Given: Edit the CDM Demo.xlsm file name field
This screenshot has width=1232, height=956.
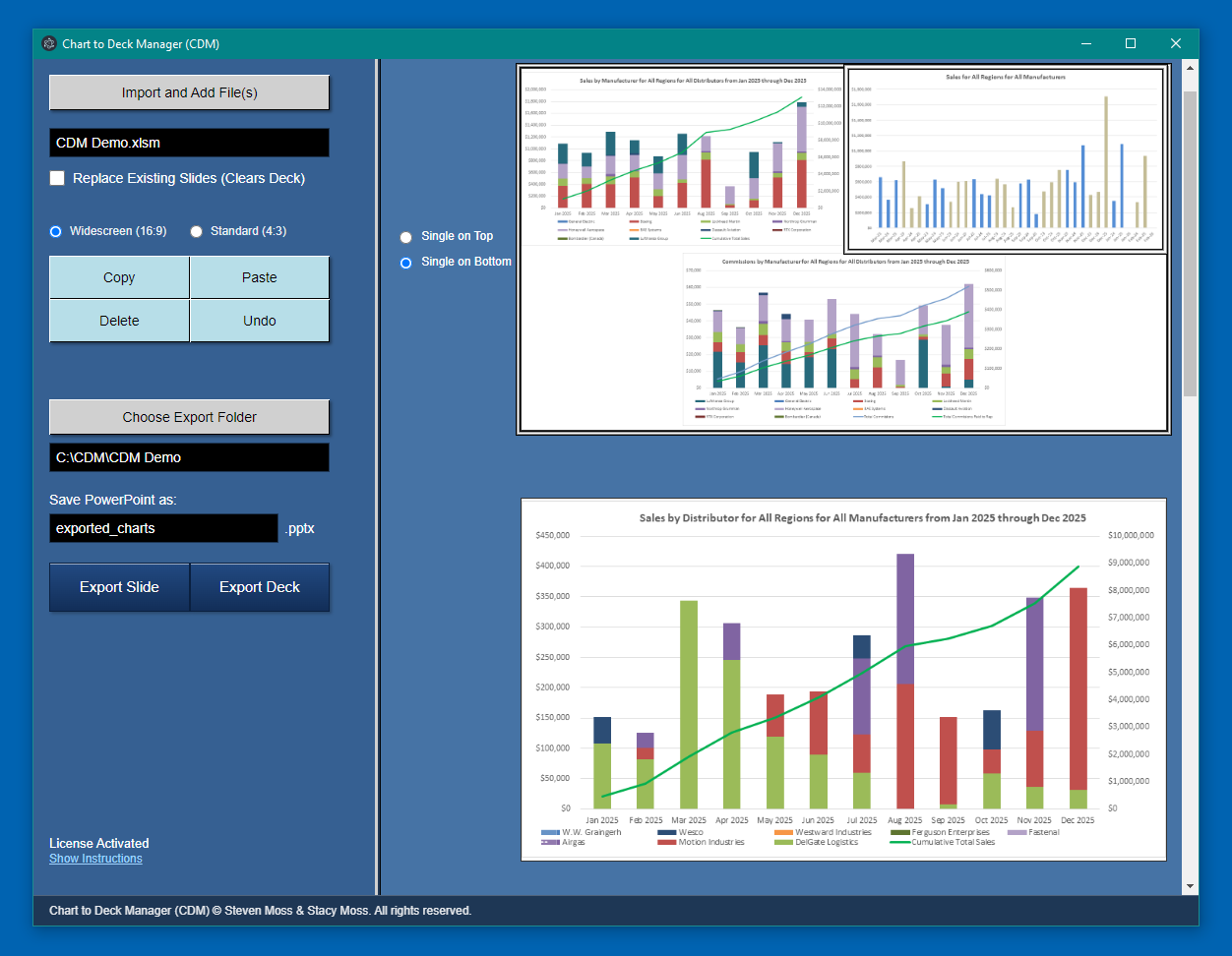Looking at the screenshot, I should (189, 143).
